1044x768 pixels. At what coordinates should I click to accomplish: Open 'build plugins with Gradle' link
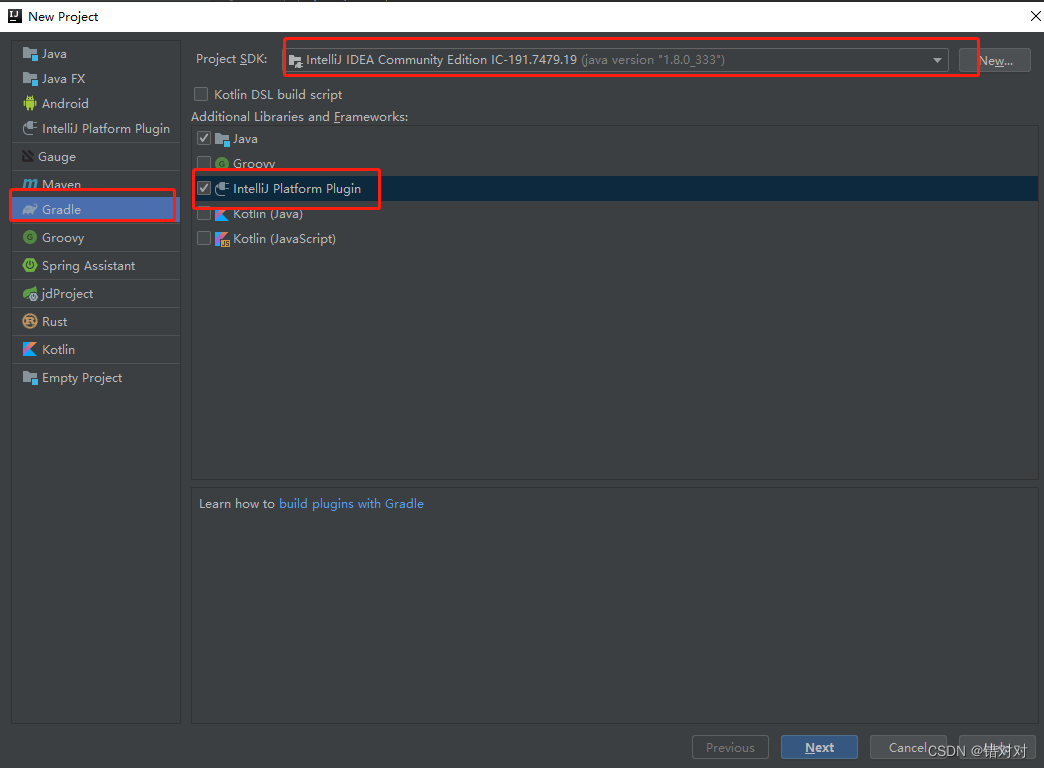click(x=351, y=504)
